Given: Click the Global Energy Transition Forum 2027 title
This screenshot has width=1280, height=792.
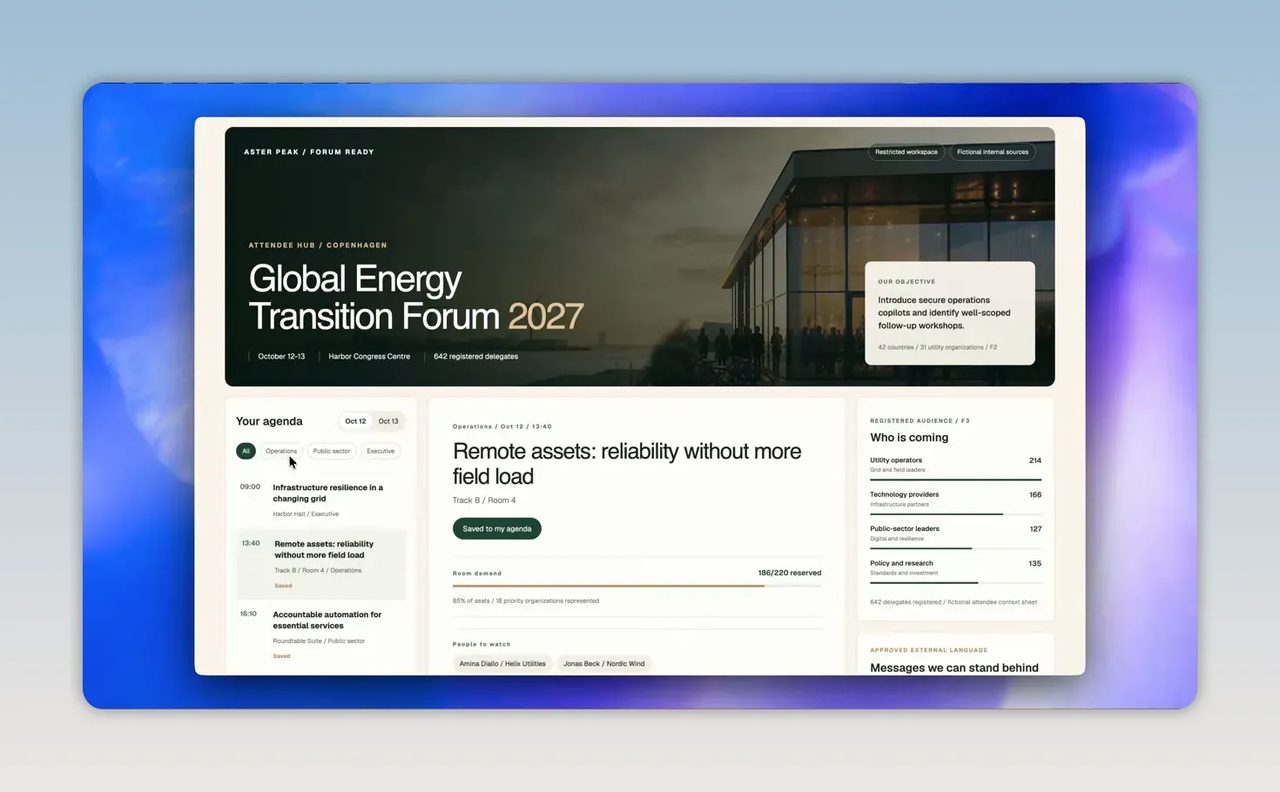Looking at the screenshot, I should [x=416, y=297].
